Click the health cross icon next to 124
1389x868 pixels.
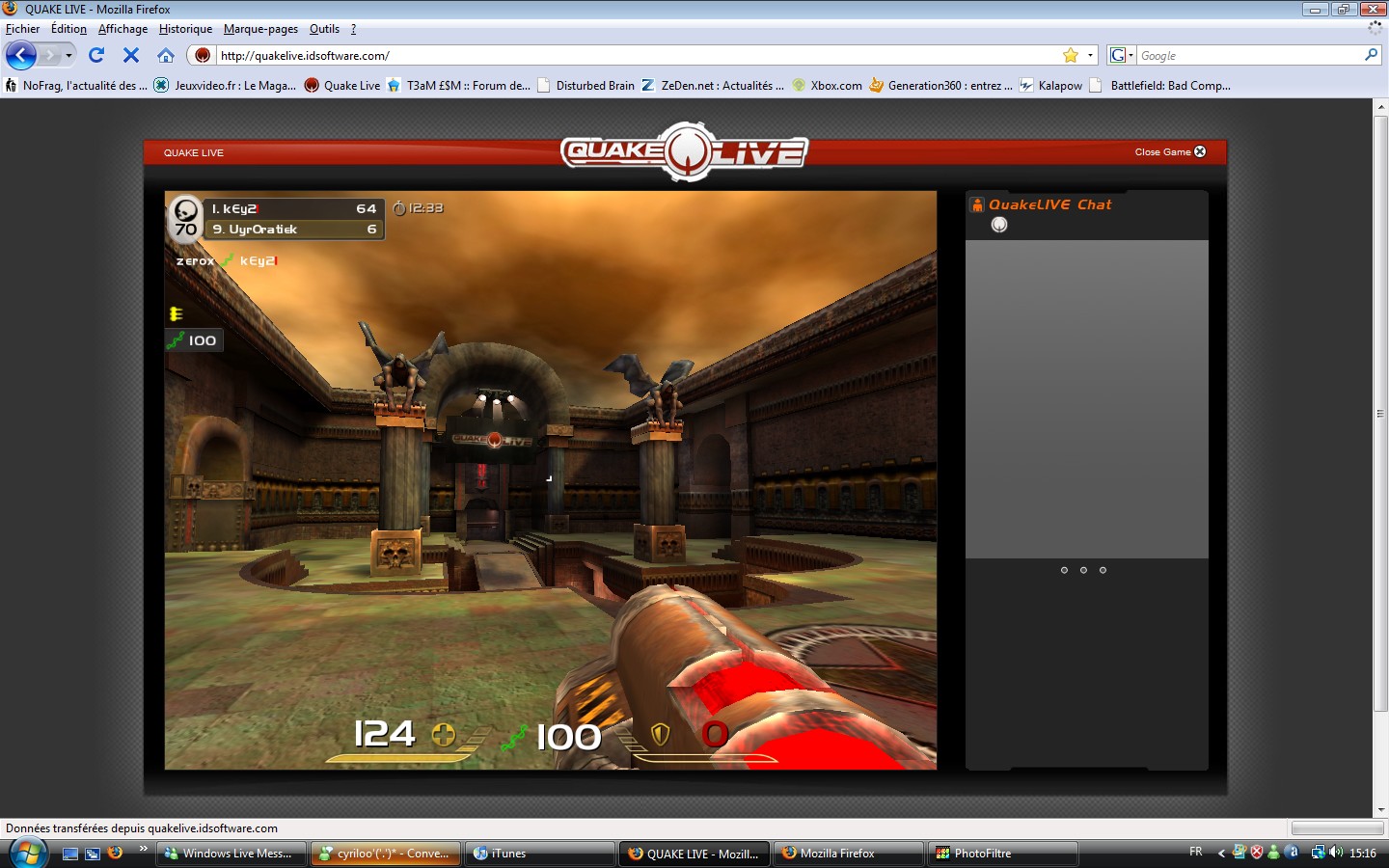[x=444, y=735]
